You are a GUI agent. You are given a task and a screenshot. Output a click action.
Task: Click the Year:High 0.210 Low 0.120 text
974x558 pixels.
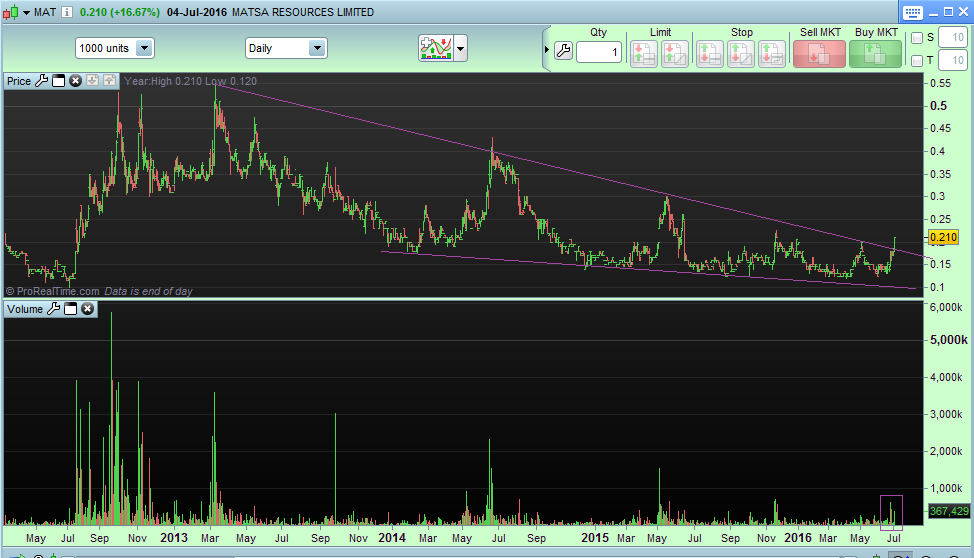tap(190, 81)
